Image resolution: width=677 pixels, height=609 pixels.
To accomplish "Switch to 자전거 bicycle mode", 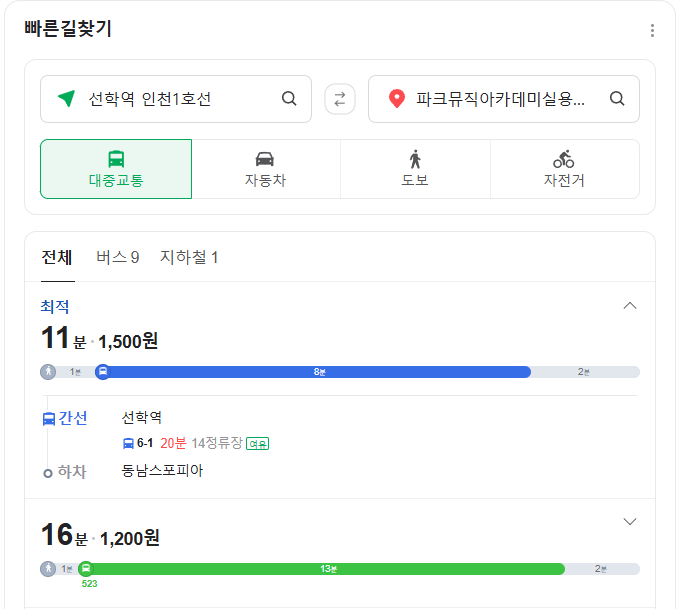I will 564,169.
